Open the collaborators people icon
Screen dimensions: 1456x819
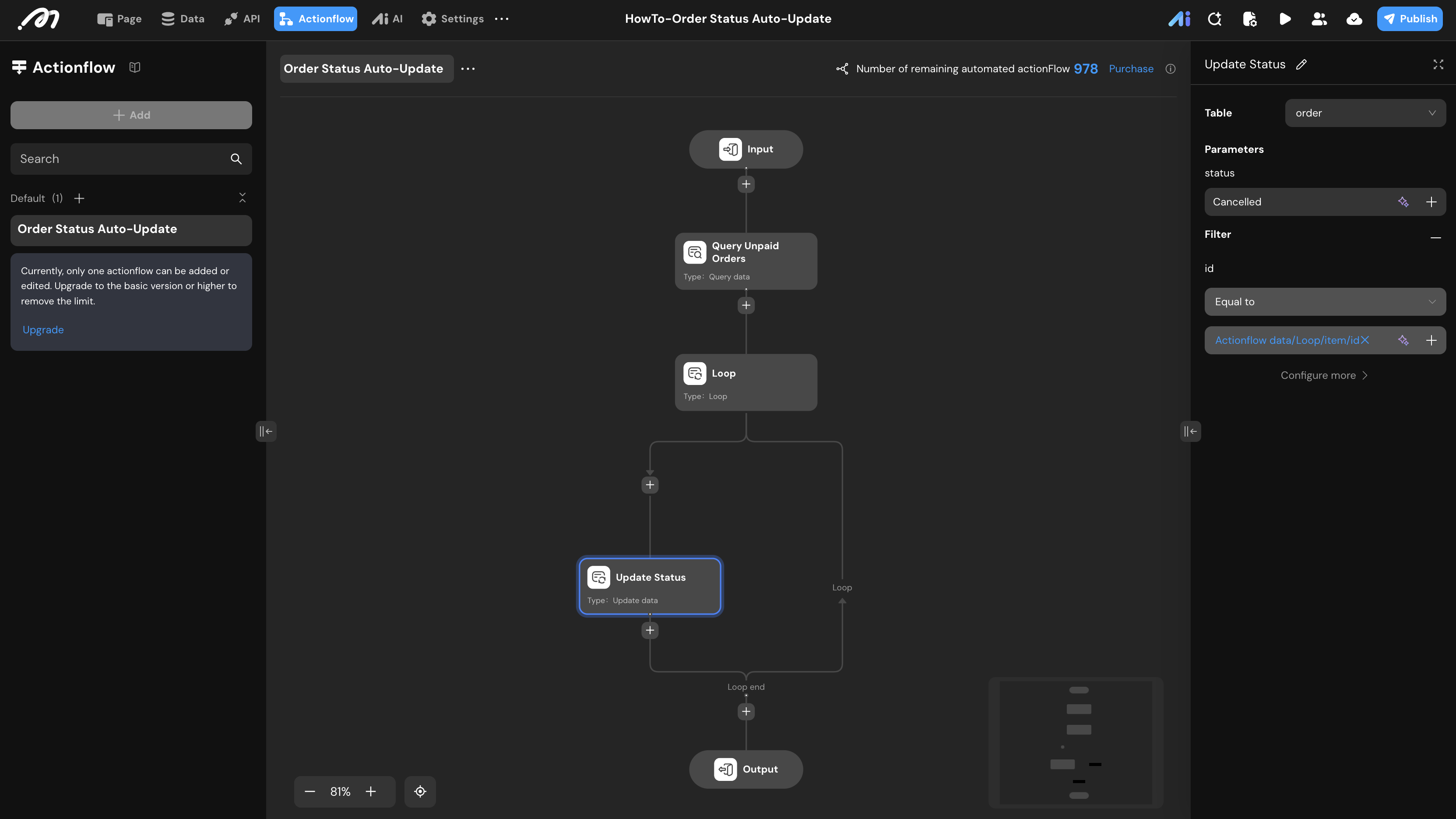click(1319, 19)
